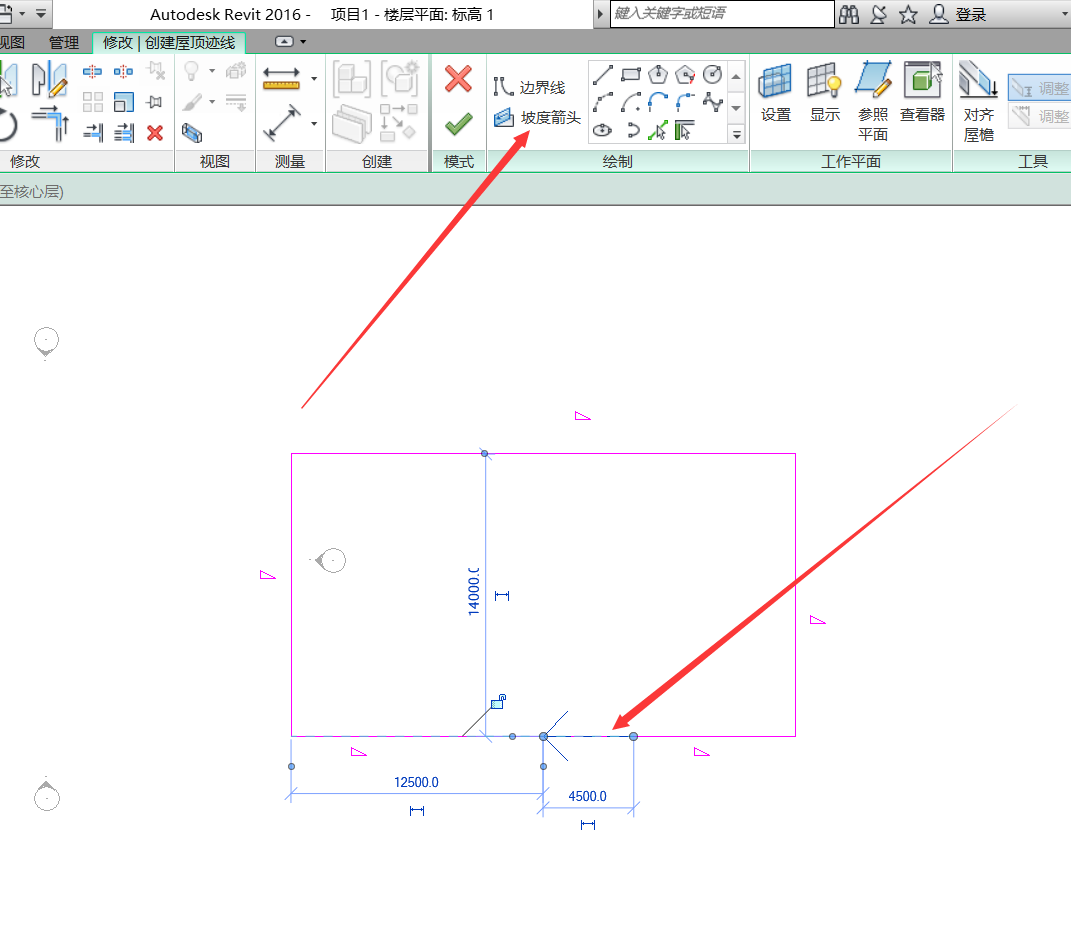This screenshot has height=926, width=1071.
Task: Cancel edit mode with the red X
Action: [458, 79]
